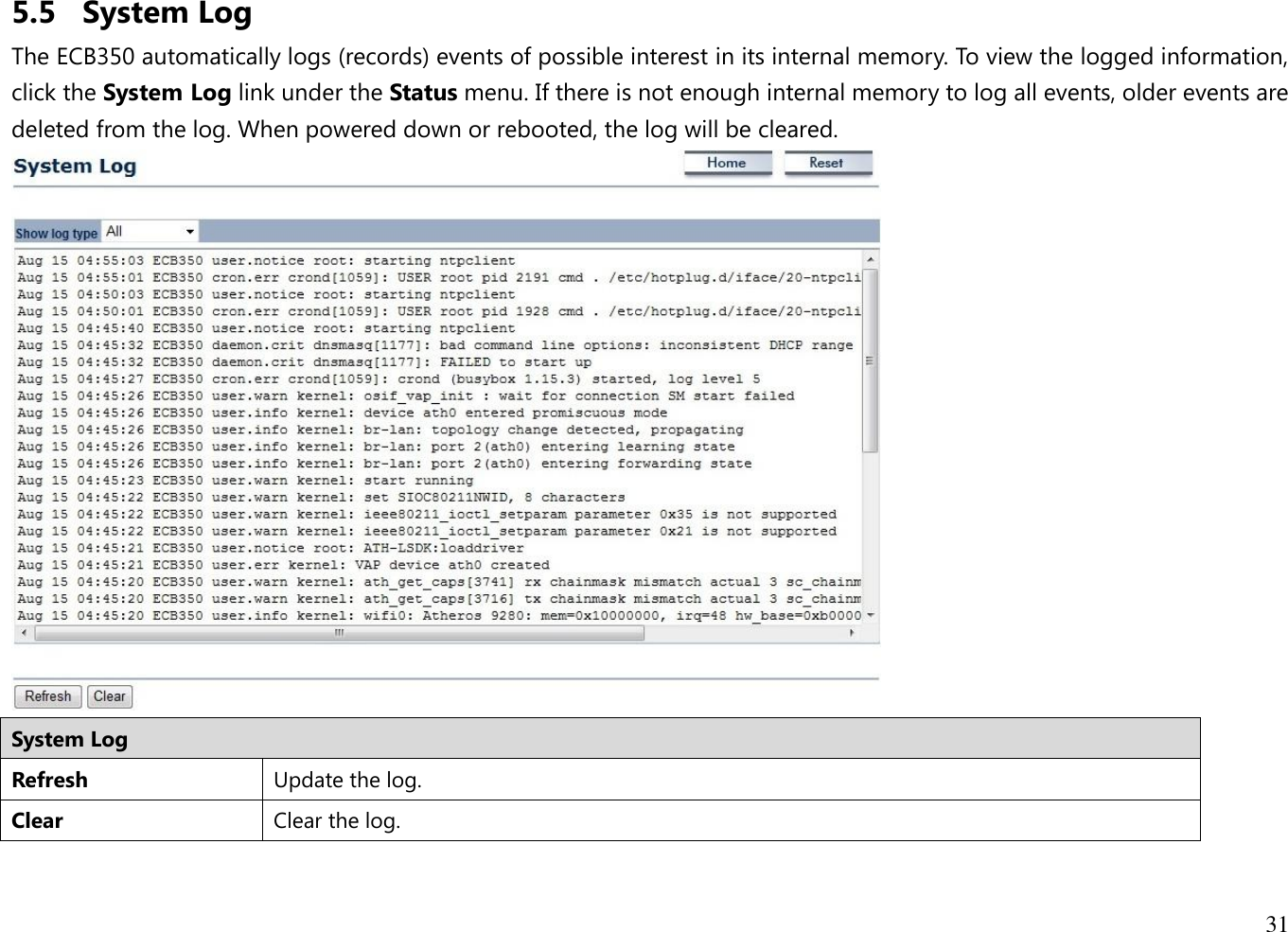1288x932 pixels.
Task: Click the Refresh button below the log
Action: pyautogui.click(x=48, y=696)
